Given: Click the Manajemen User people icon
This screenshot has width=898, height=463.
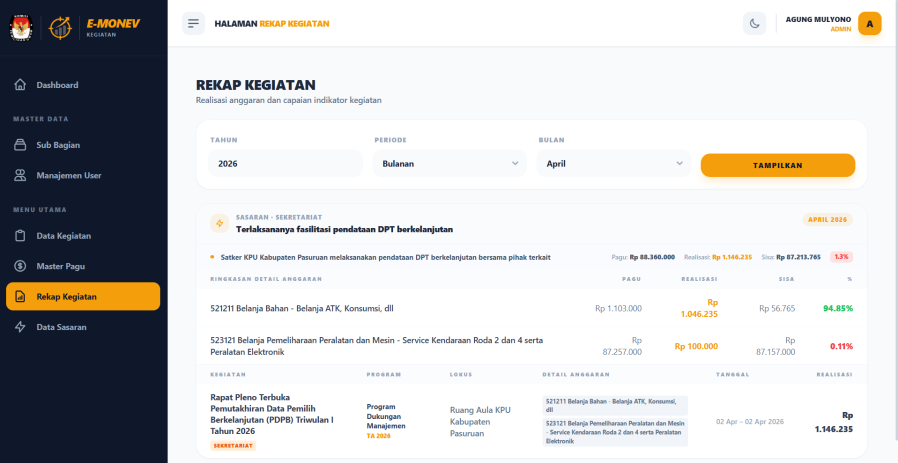Looking at the screenshot, I should click(20, 175).
